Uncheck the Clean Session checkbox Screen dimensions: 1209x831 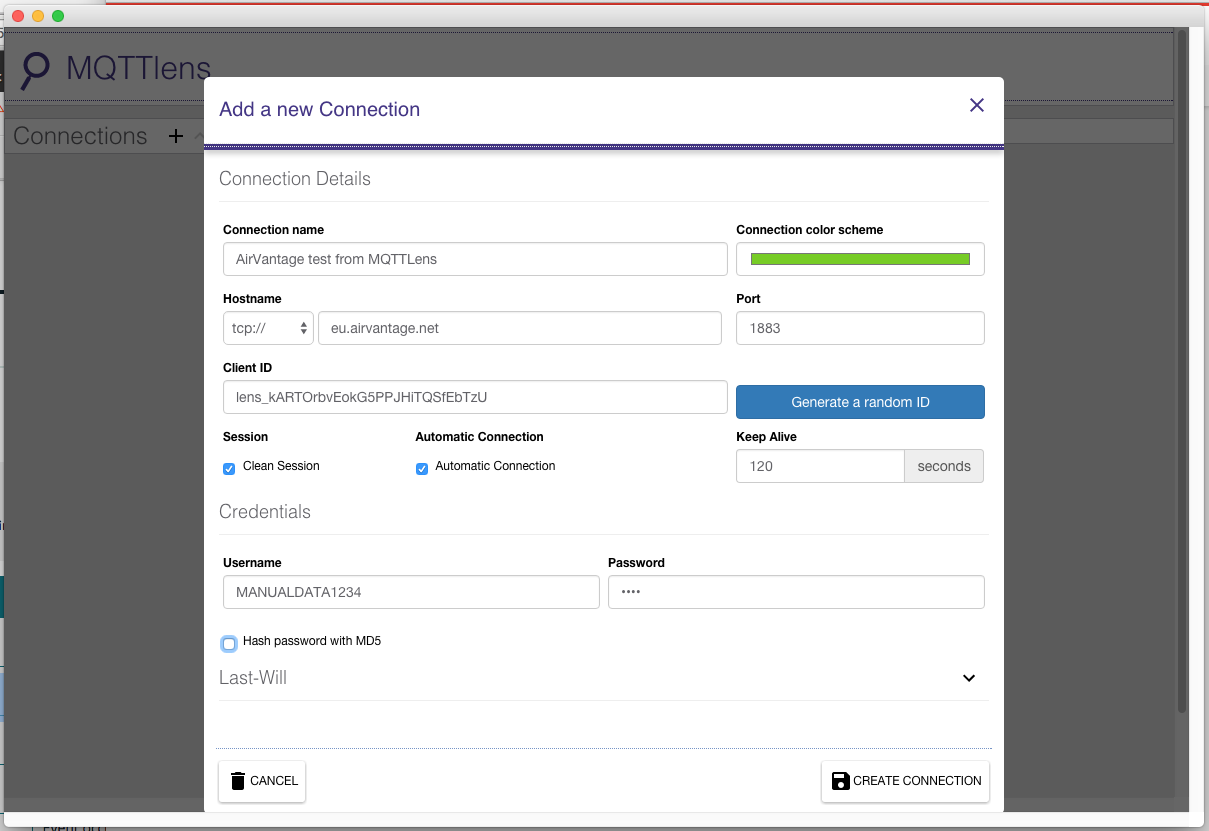[x=229, y=468]
